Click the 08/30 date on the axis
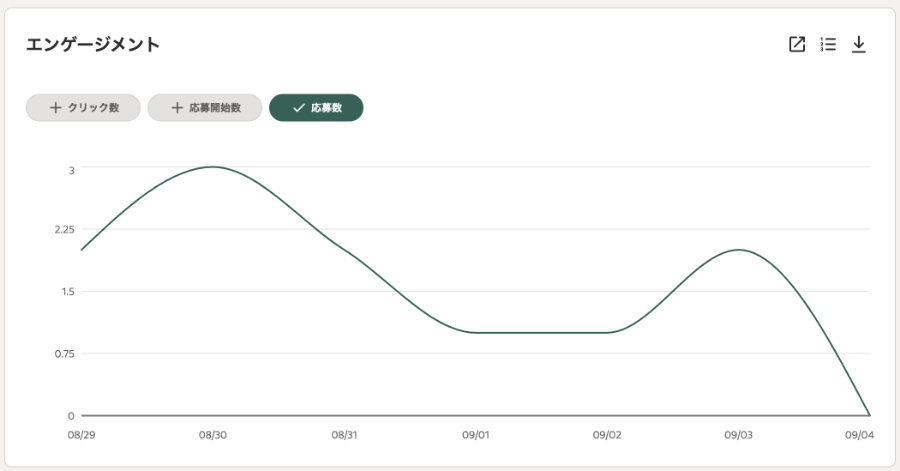The image size is (900, 471). tap(212, 435)
